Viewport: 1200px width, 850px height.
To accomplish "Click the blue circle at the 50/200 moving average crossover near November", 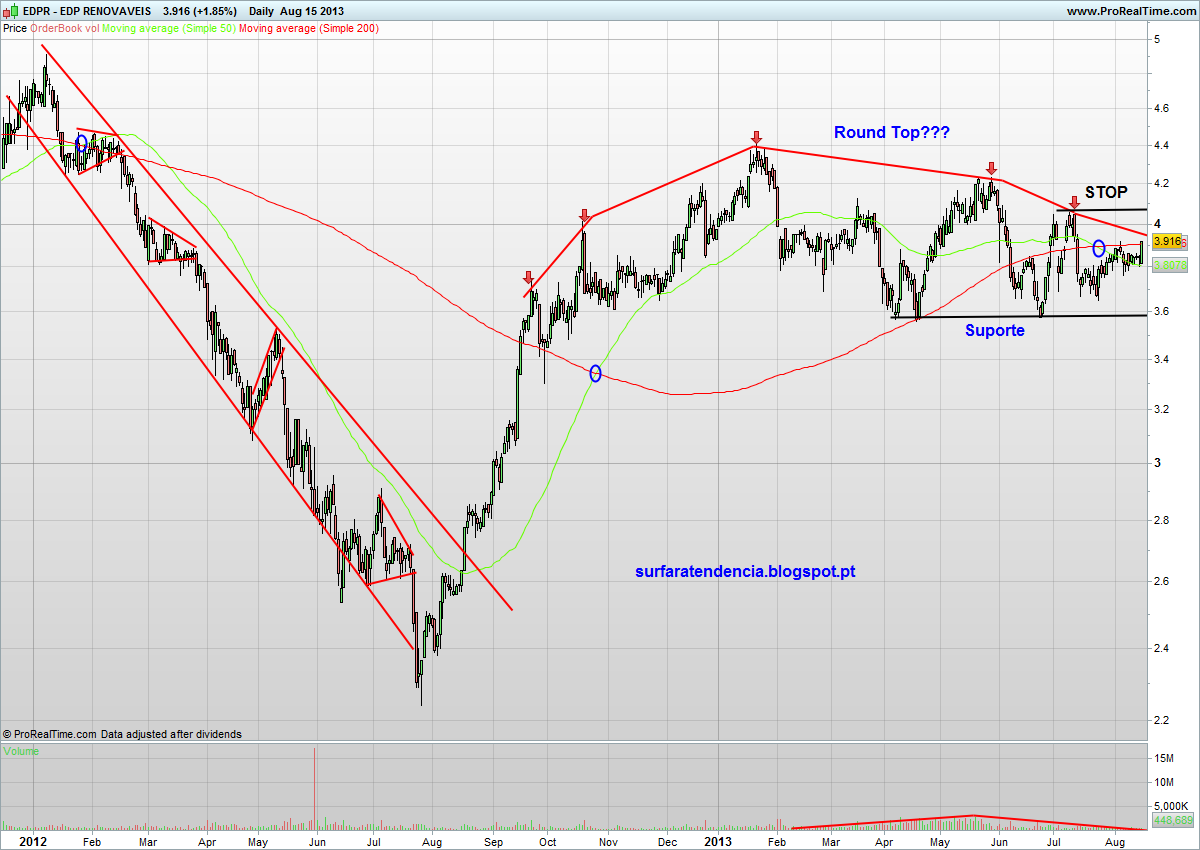I will point(596,373).
